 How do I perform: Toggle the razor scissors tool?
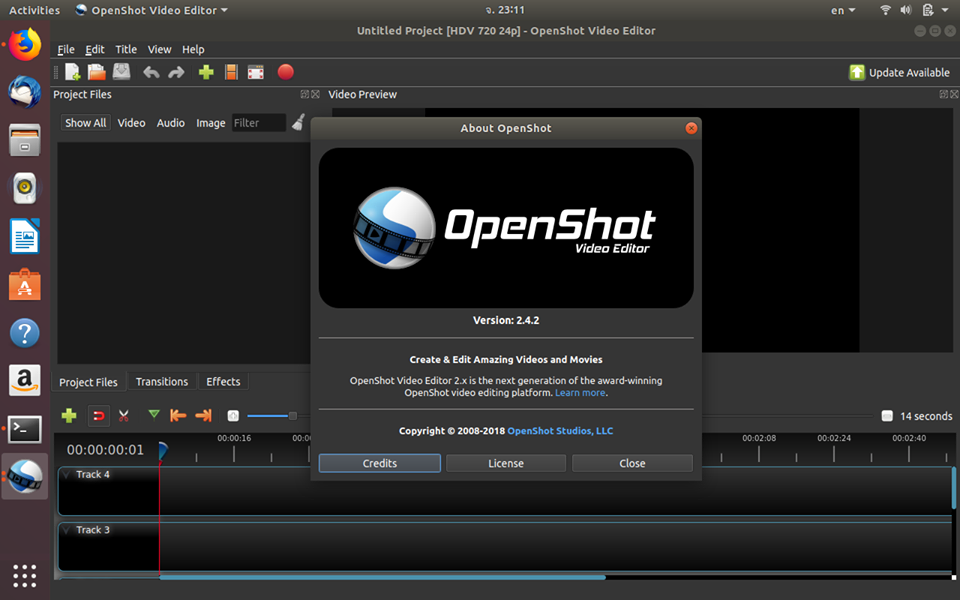coord(124,416)
